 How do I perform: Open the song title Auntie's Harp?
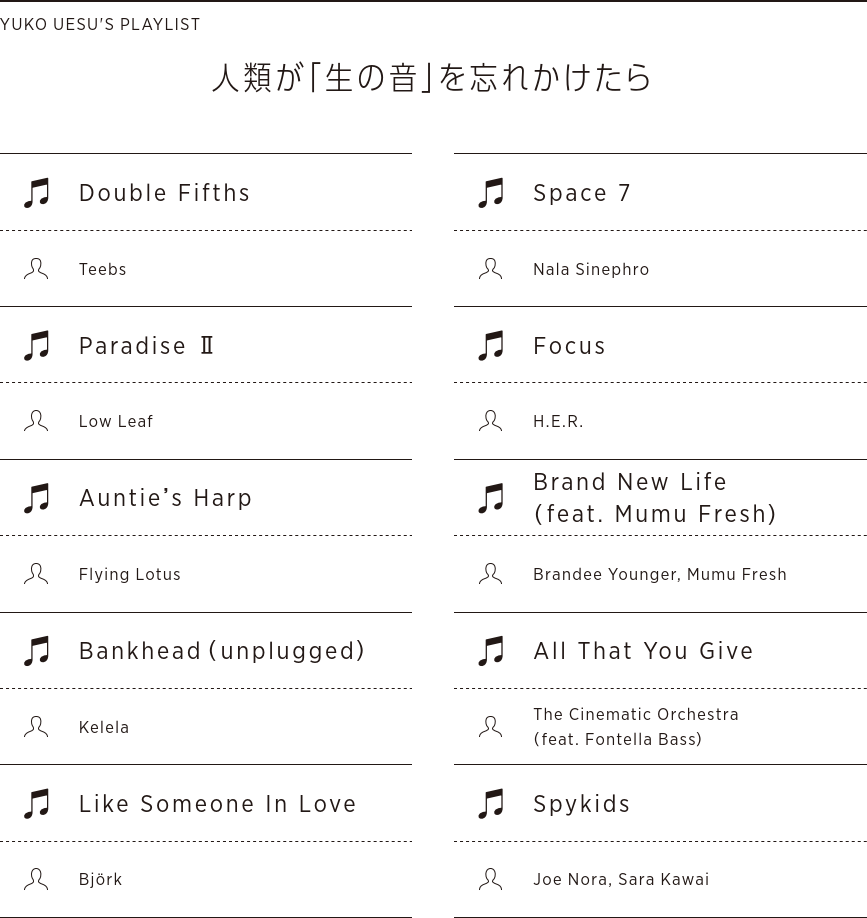click(x=166, y=498)
